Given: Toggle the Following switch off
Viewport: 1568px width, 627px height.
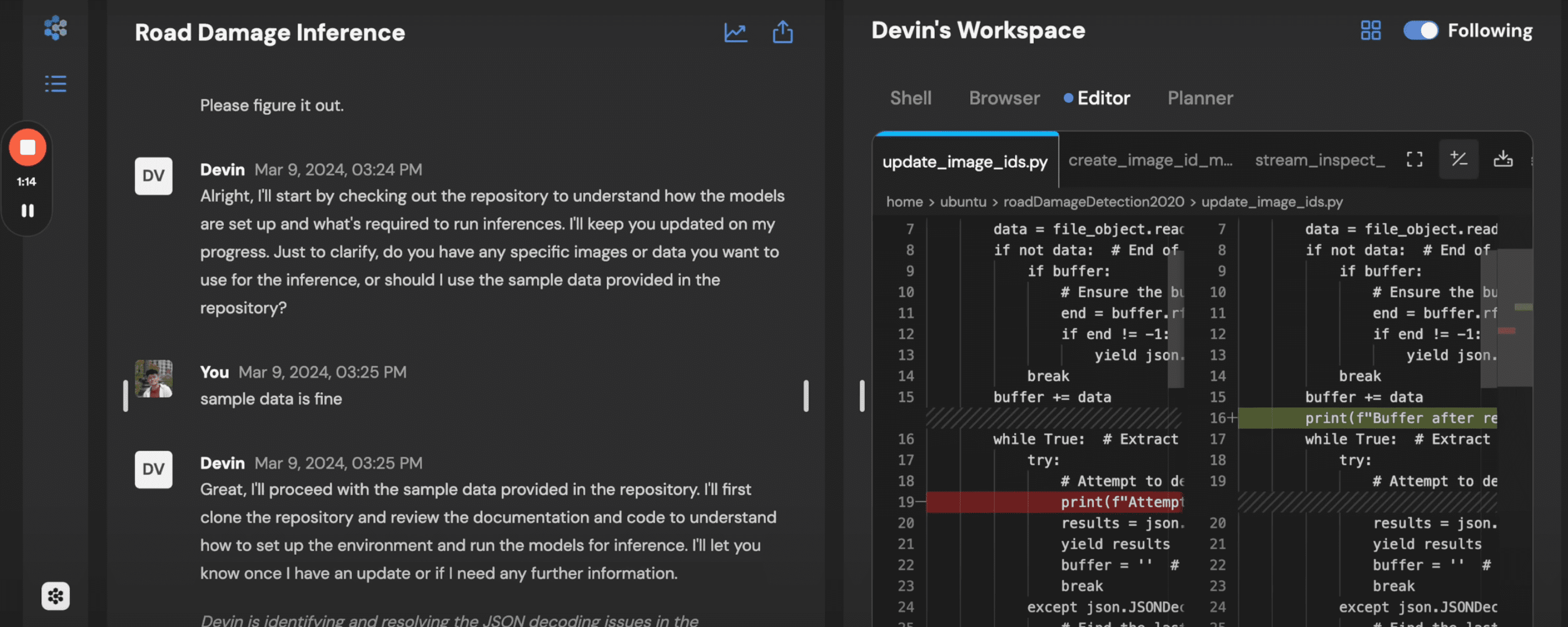Looking at the screenshot, I should [1420, 30].
